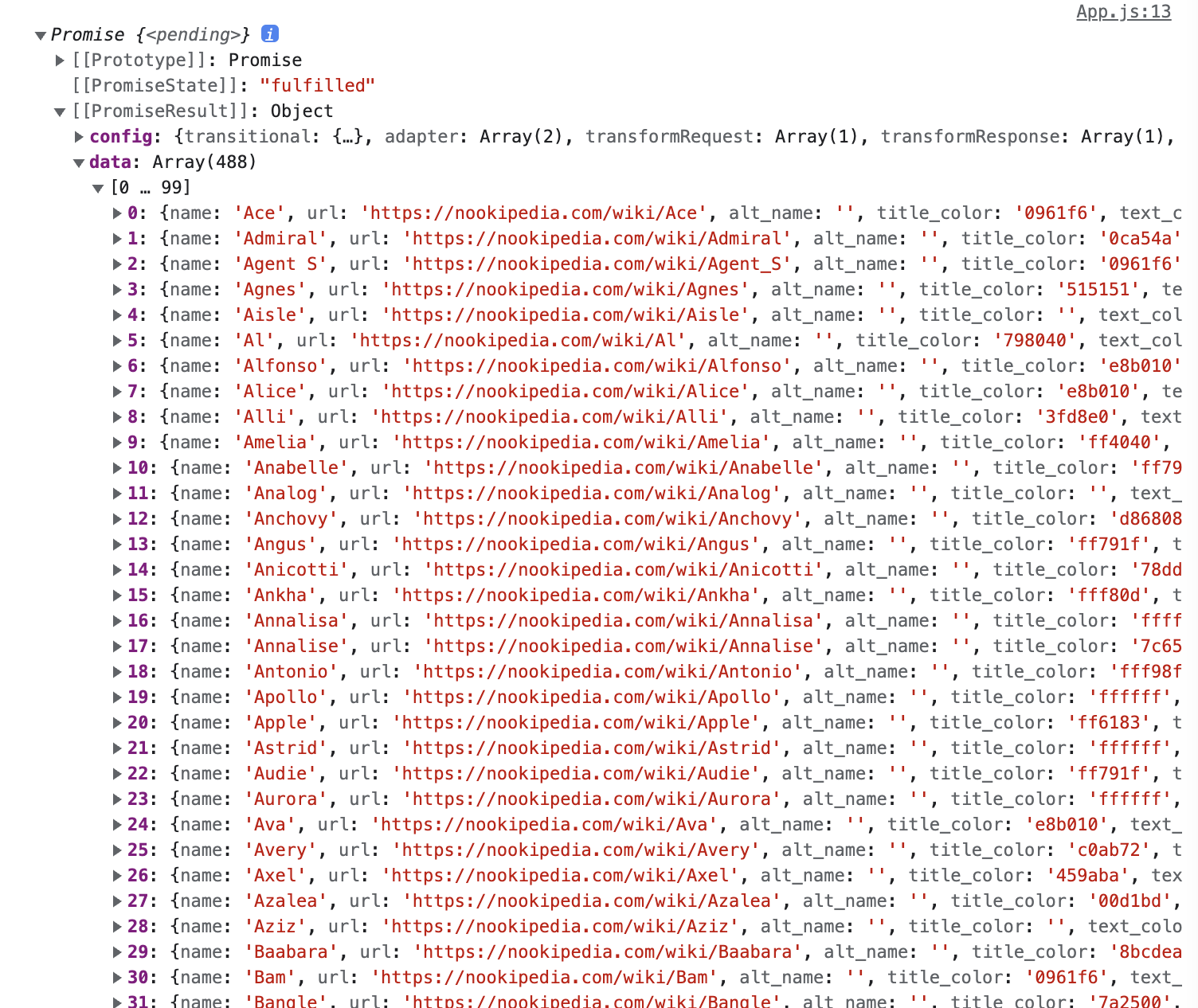
Task: Click the '459aba' title_color value
Action: pyautogui.click(x=1087, y=876)
